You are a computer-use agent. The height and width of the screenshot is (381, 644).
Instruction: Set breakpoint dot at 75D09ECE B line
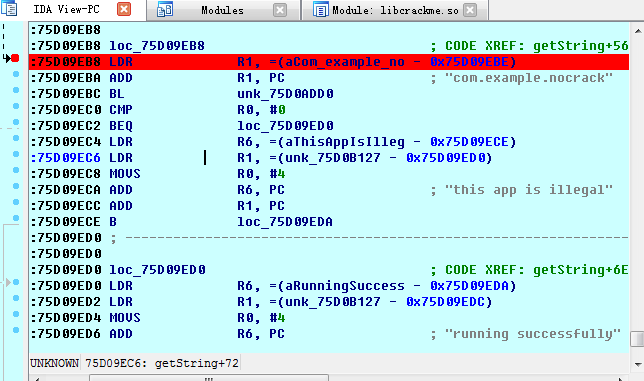tap(16, 218)
